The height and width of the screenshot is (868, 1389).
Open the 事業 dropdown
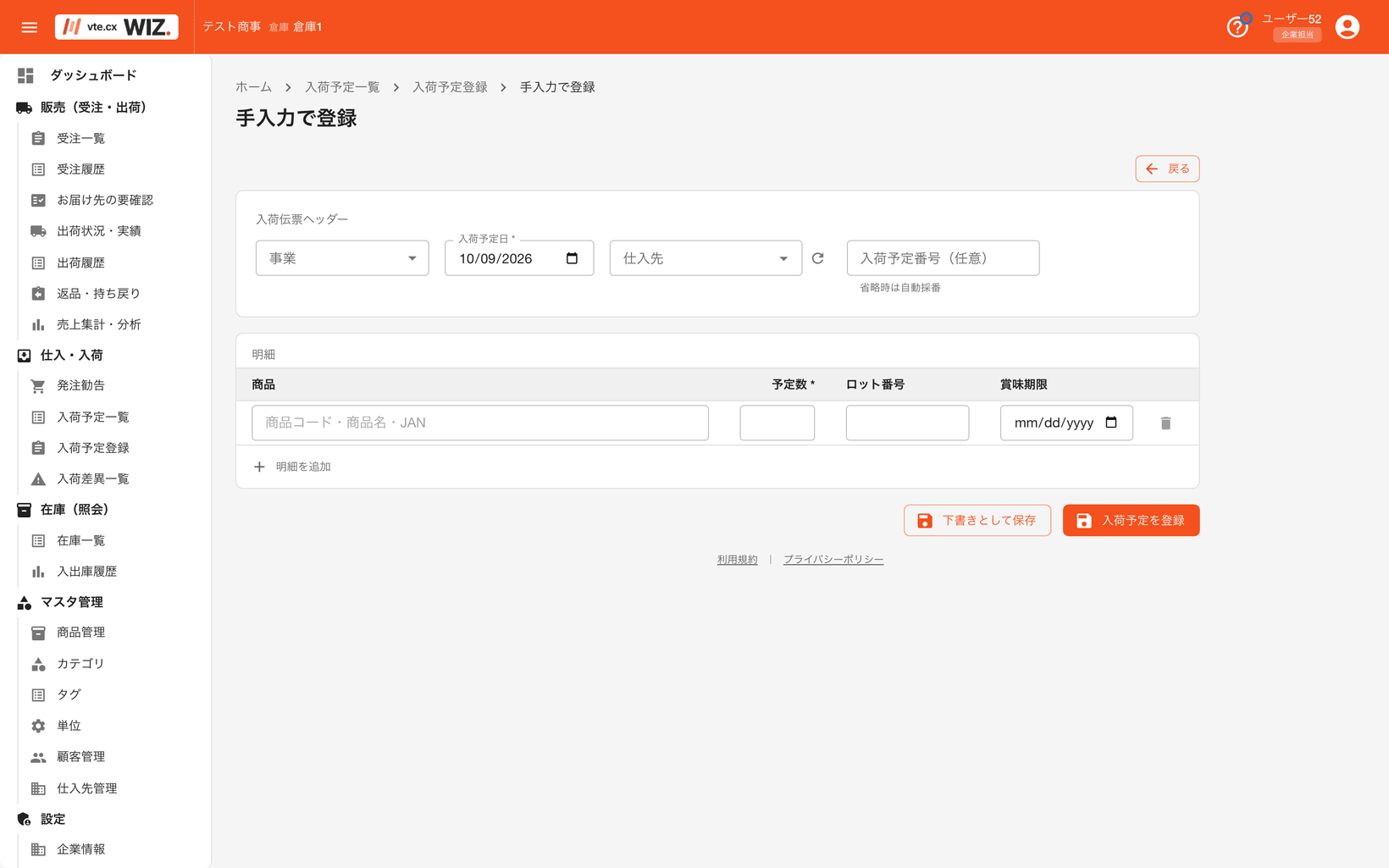[342, 258]
